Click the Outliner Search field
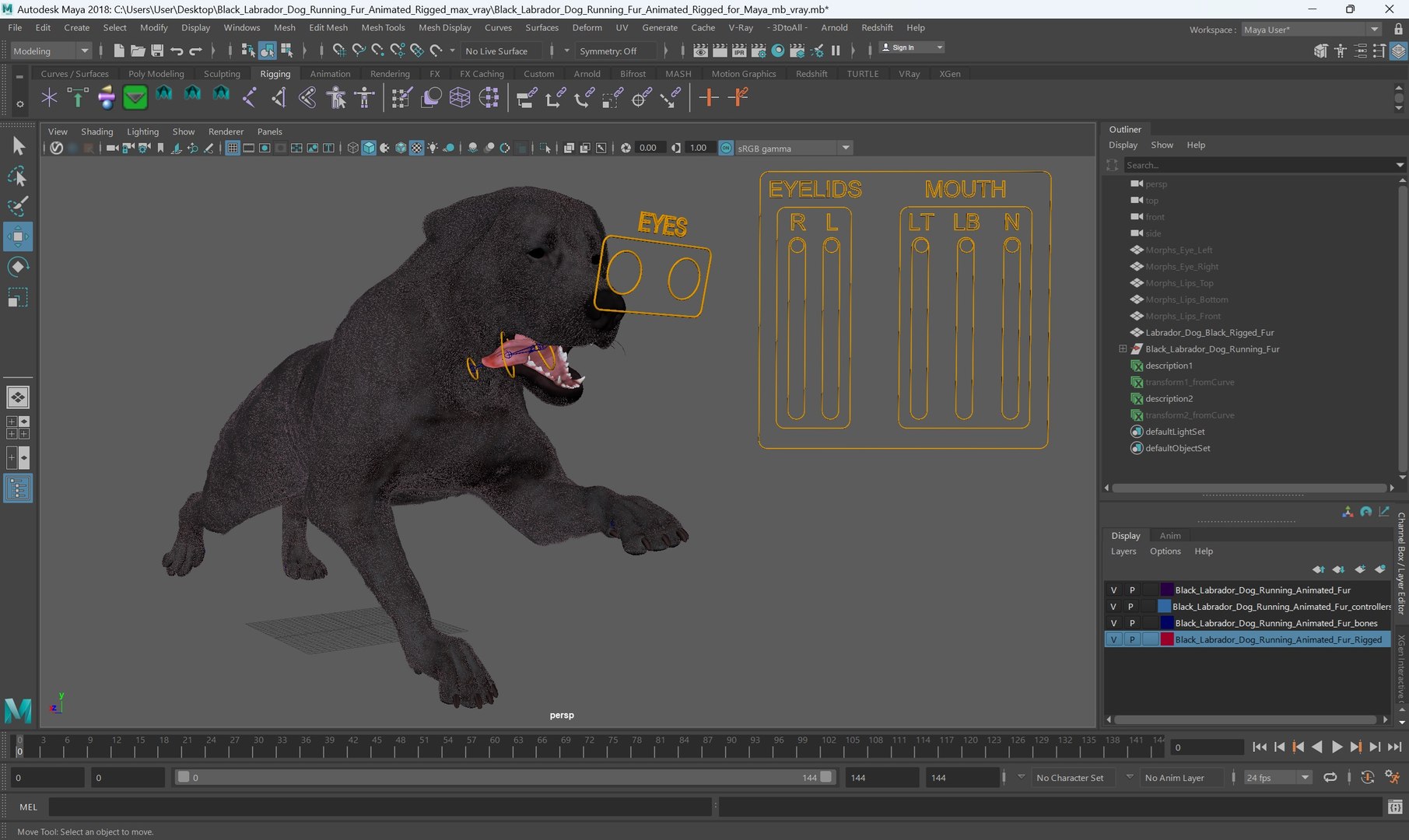Screen dimensions: 1409x840 pyautogui.click(x=1260, y=165)
